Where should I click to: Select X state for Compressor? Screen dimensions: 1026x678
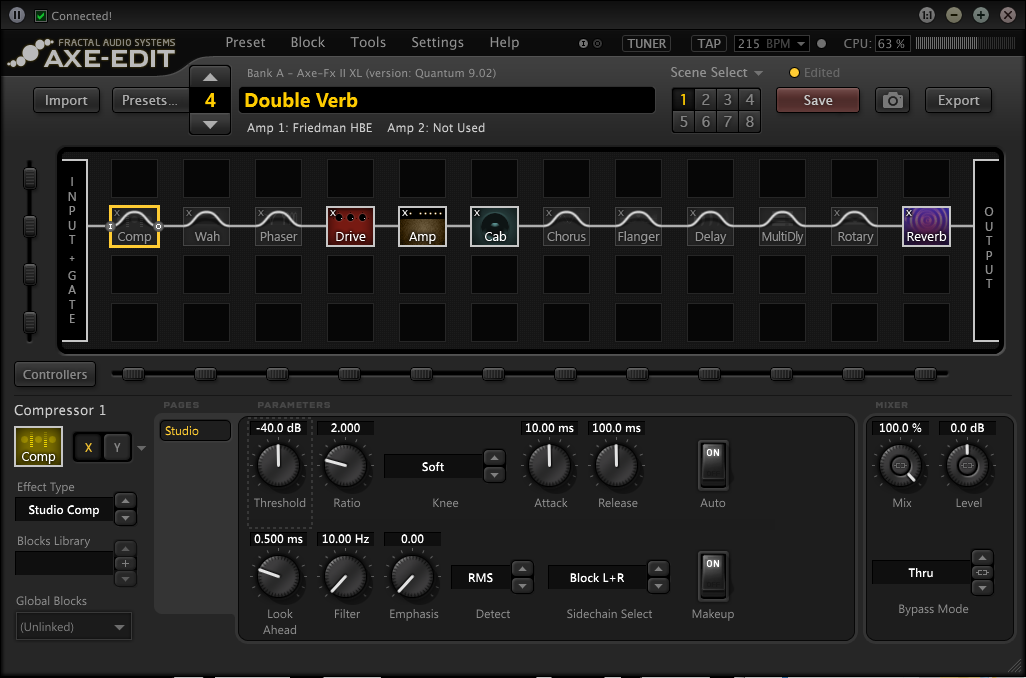pos(88,448)
